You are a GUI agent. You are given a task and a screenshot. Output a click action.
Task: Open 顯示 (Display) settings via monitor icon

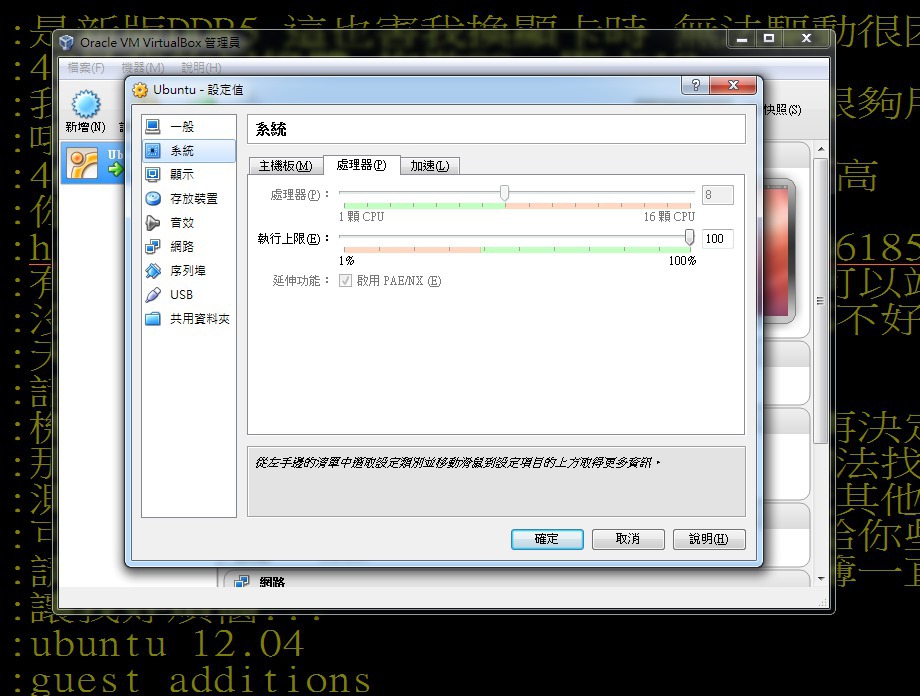(153, 174)
